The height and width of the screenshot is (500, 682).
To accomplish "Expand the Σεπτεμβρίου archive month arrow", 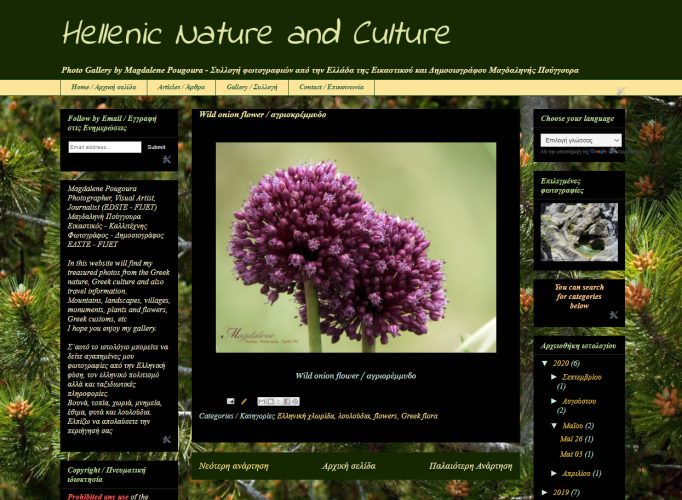I will (554, 377).
